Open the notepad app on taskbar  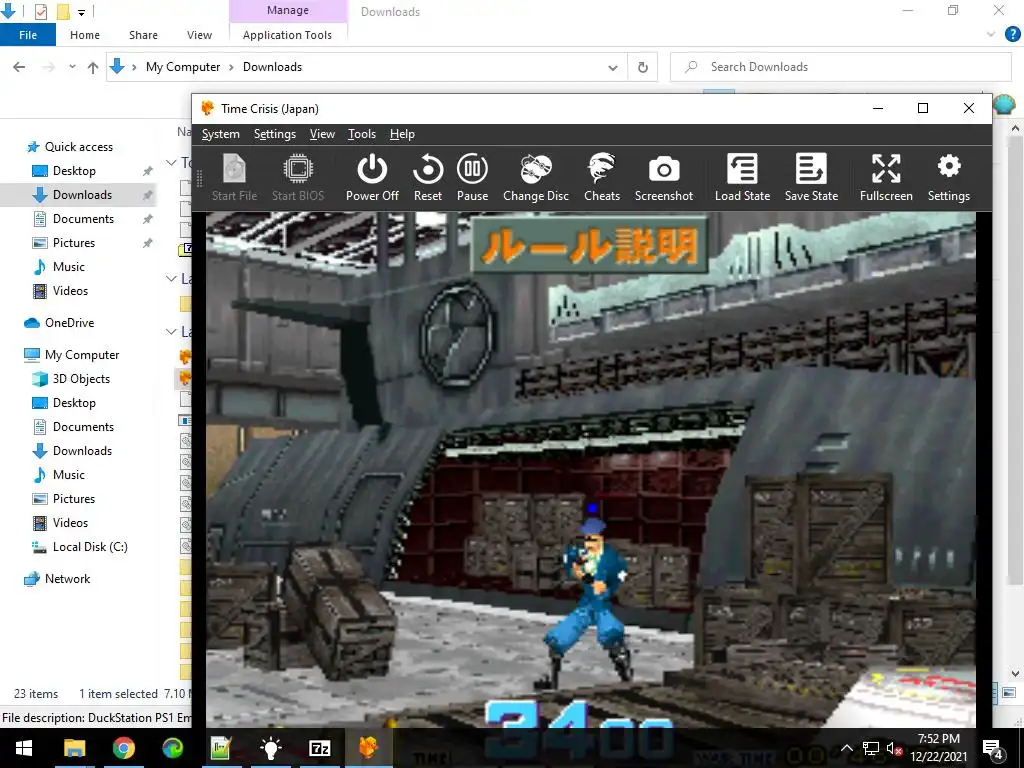point(221,748)
